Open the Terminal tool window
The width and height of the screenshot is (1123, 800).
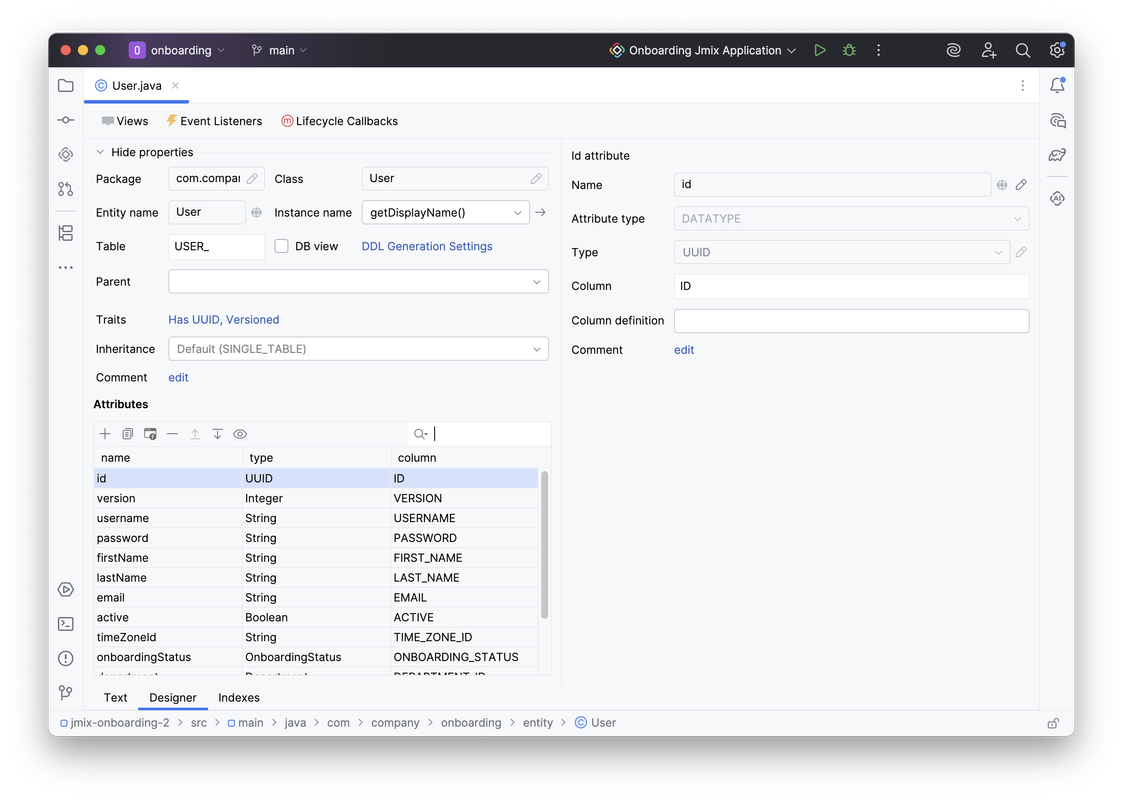[66, 624]
